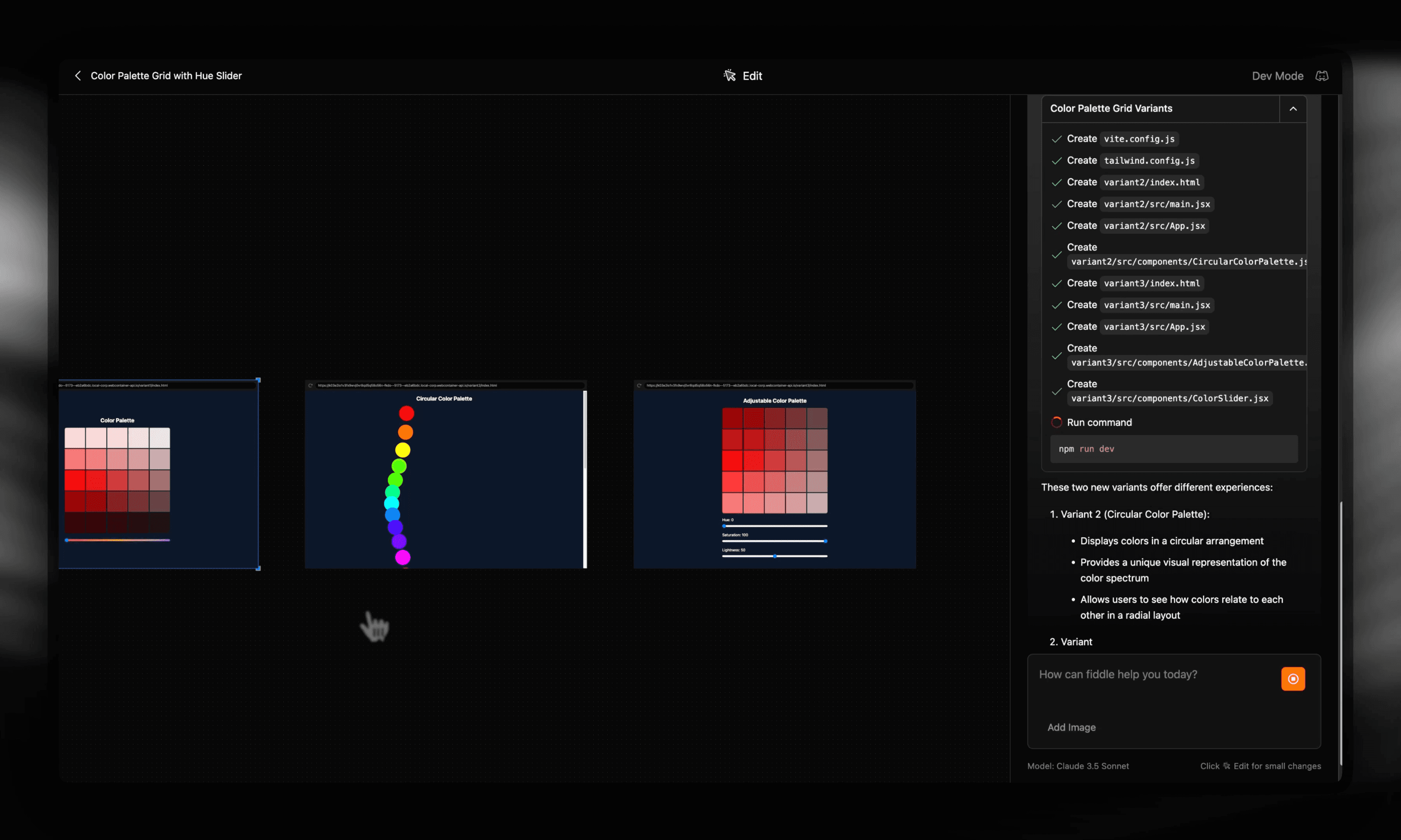Click the variant2/src/main.jsx file chip

1156,204
